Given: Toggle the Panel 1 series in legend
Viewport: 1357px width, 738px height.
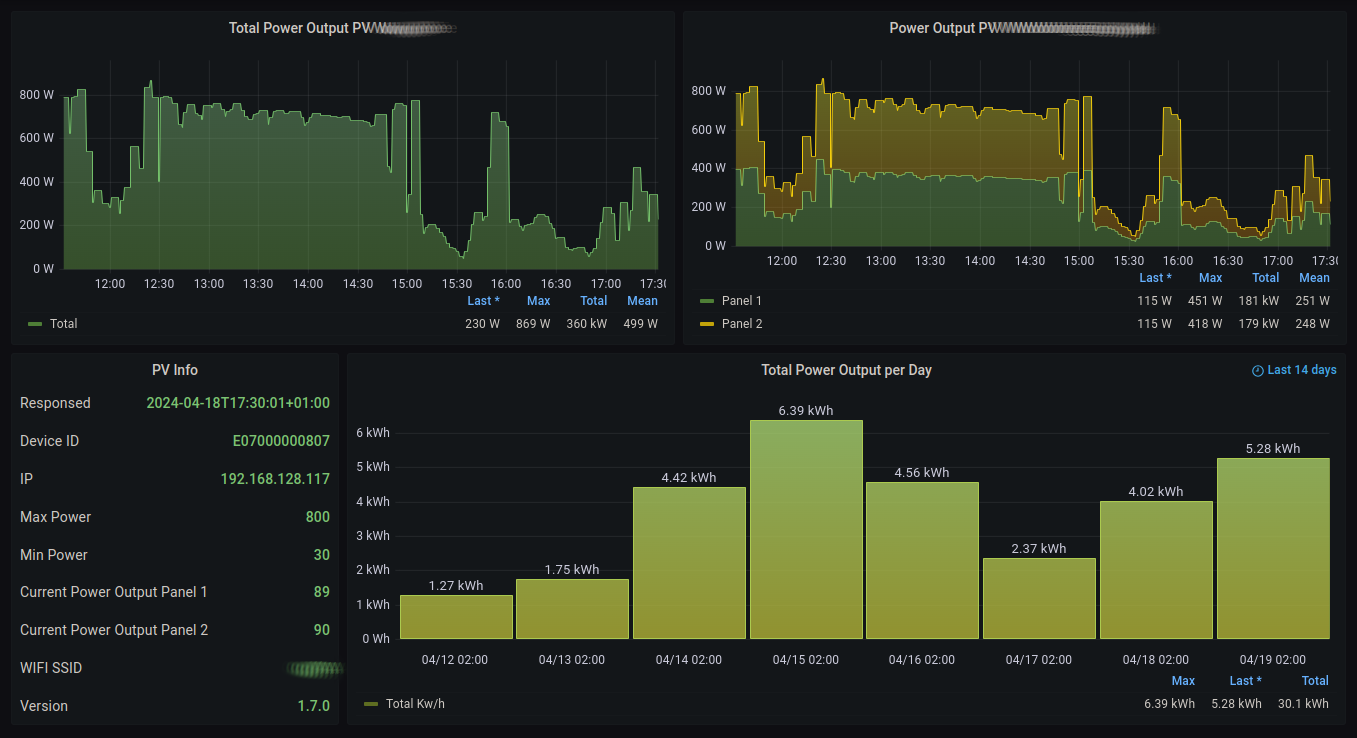Looking at the screenshot, I should (741, 301).
